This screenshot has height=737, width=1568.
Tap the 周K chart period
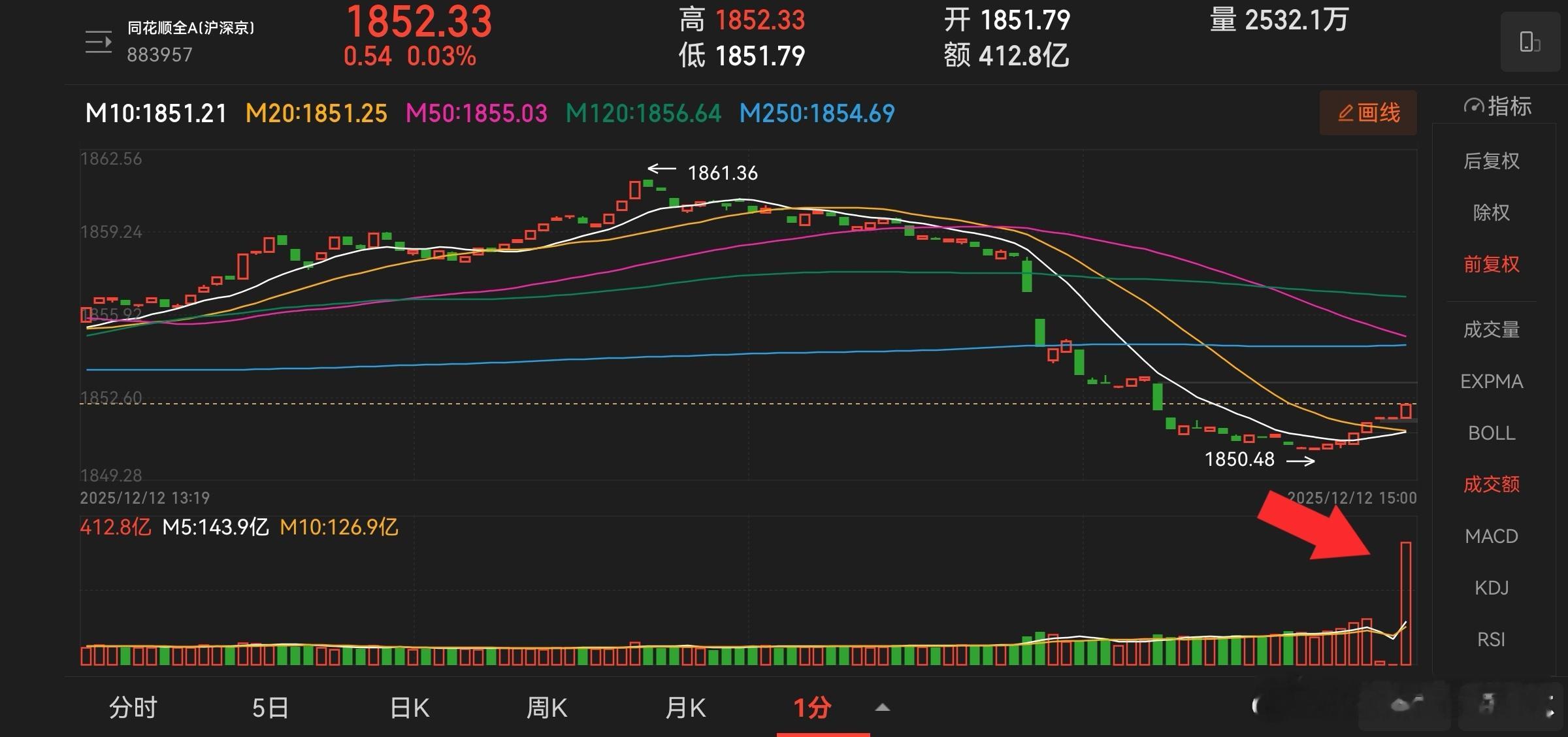pyautogui.click(x=547, y=708)
